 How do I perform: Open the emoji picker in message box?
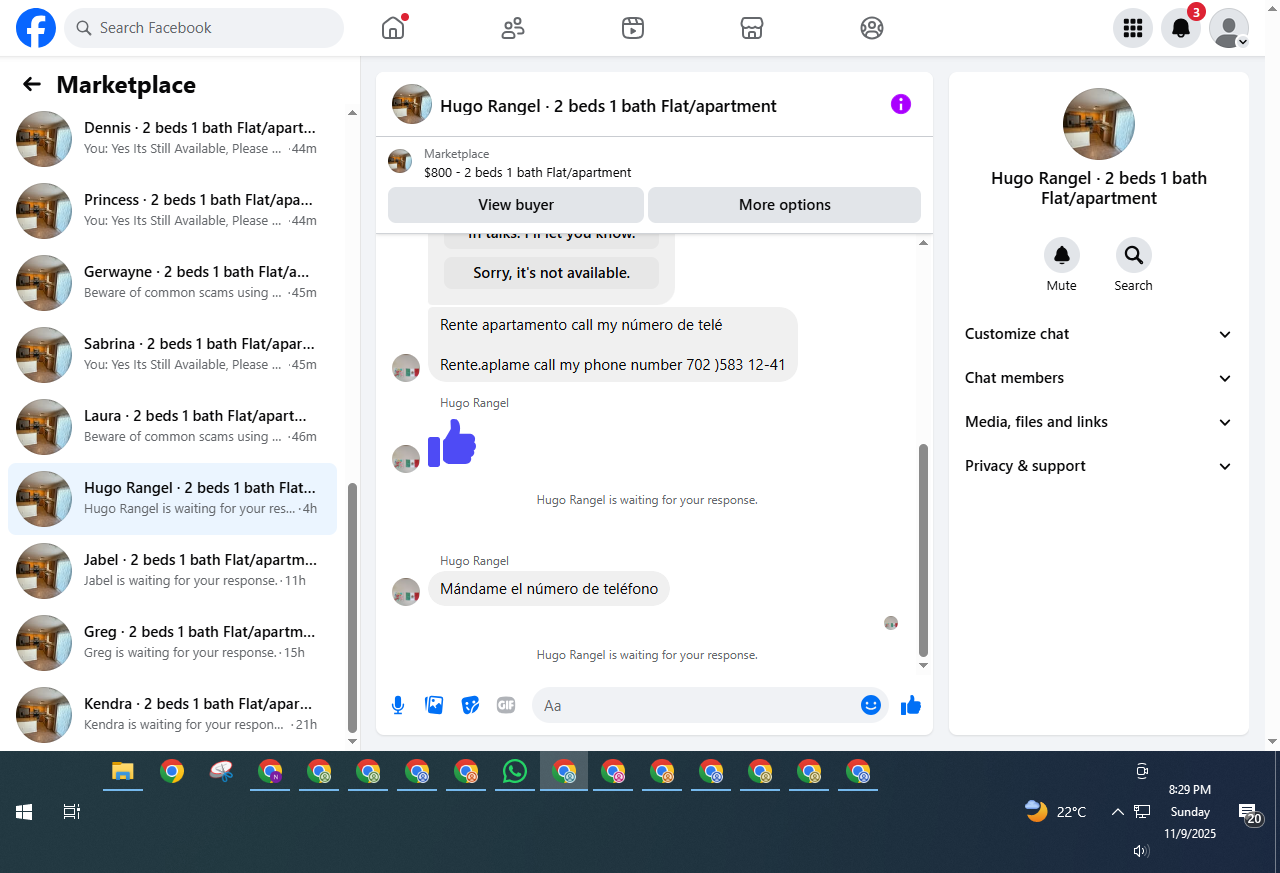tap(871, 705)
